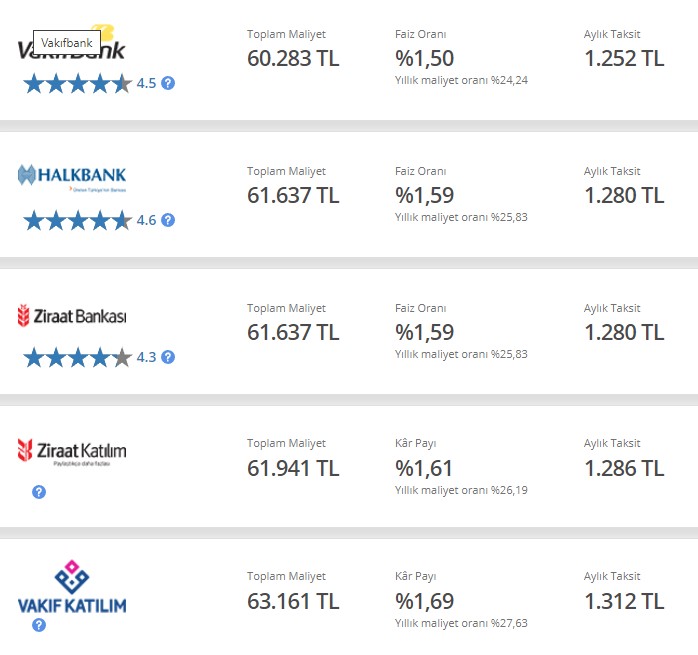Click Ziraat Bankası monthly installment 1.280 TL
The width and height of the screenshot is (698, 655).
(x=624, y=333)
